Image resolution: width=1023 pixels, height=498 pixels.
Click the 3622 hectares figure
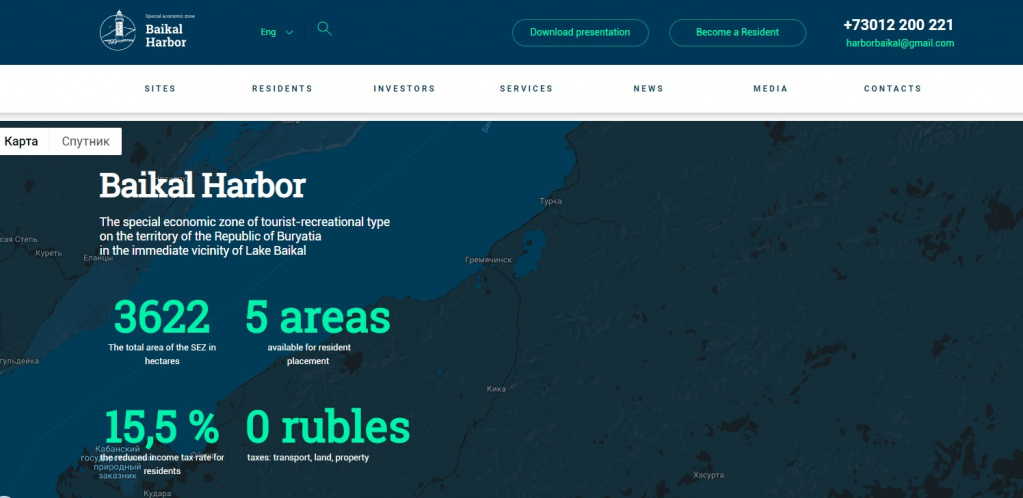(x=162, y=317)
